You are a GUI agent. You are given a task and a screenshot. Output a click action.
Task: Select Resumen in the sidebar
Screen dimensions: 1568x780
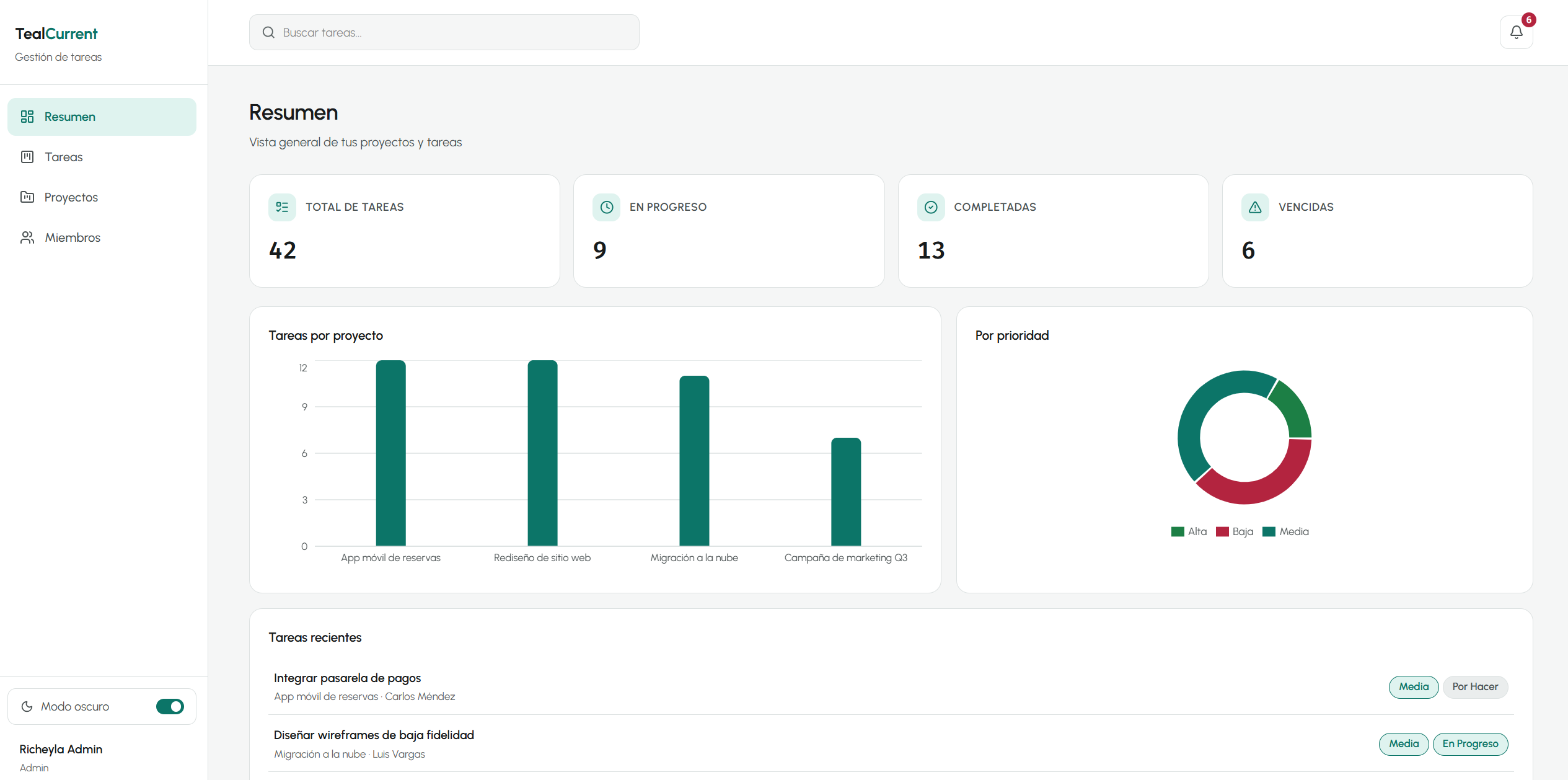(x=102, y=117)
